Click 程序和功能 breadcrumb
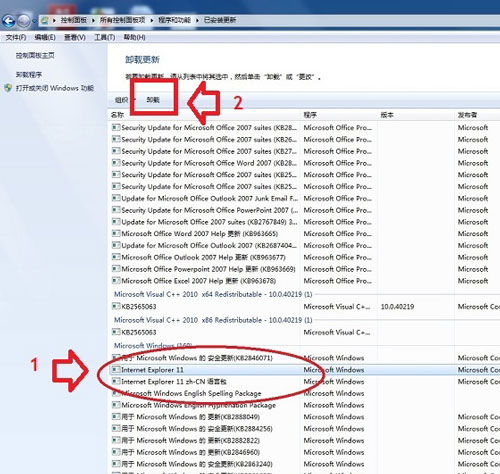This screenshot has height=474, width=500. coord(174,20)
